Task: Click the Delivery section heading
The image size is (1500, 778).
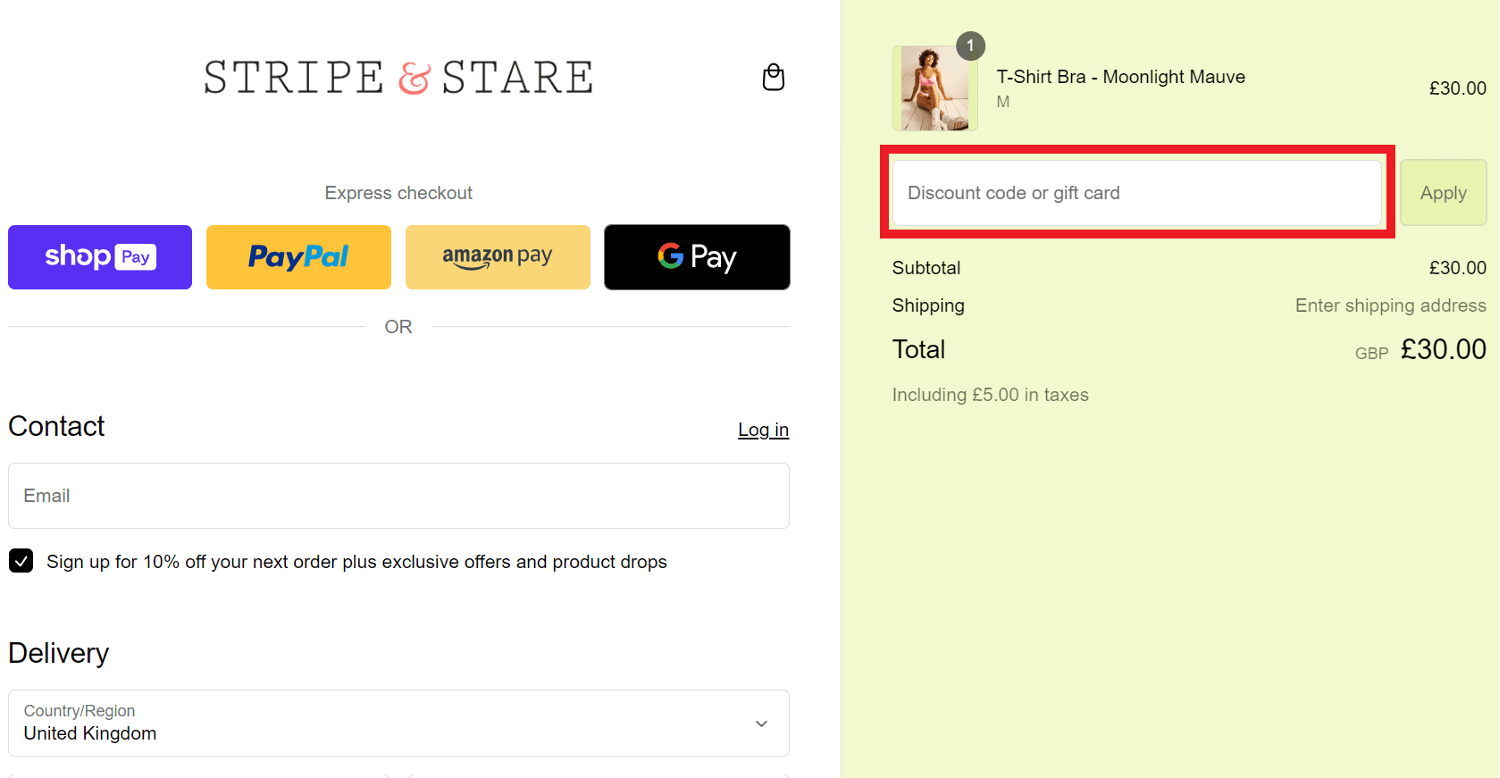Action: pyautogui.click(x=58, y=653)
